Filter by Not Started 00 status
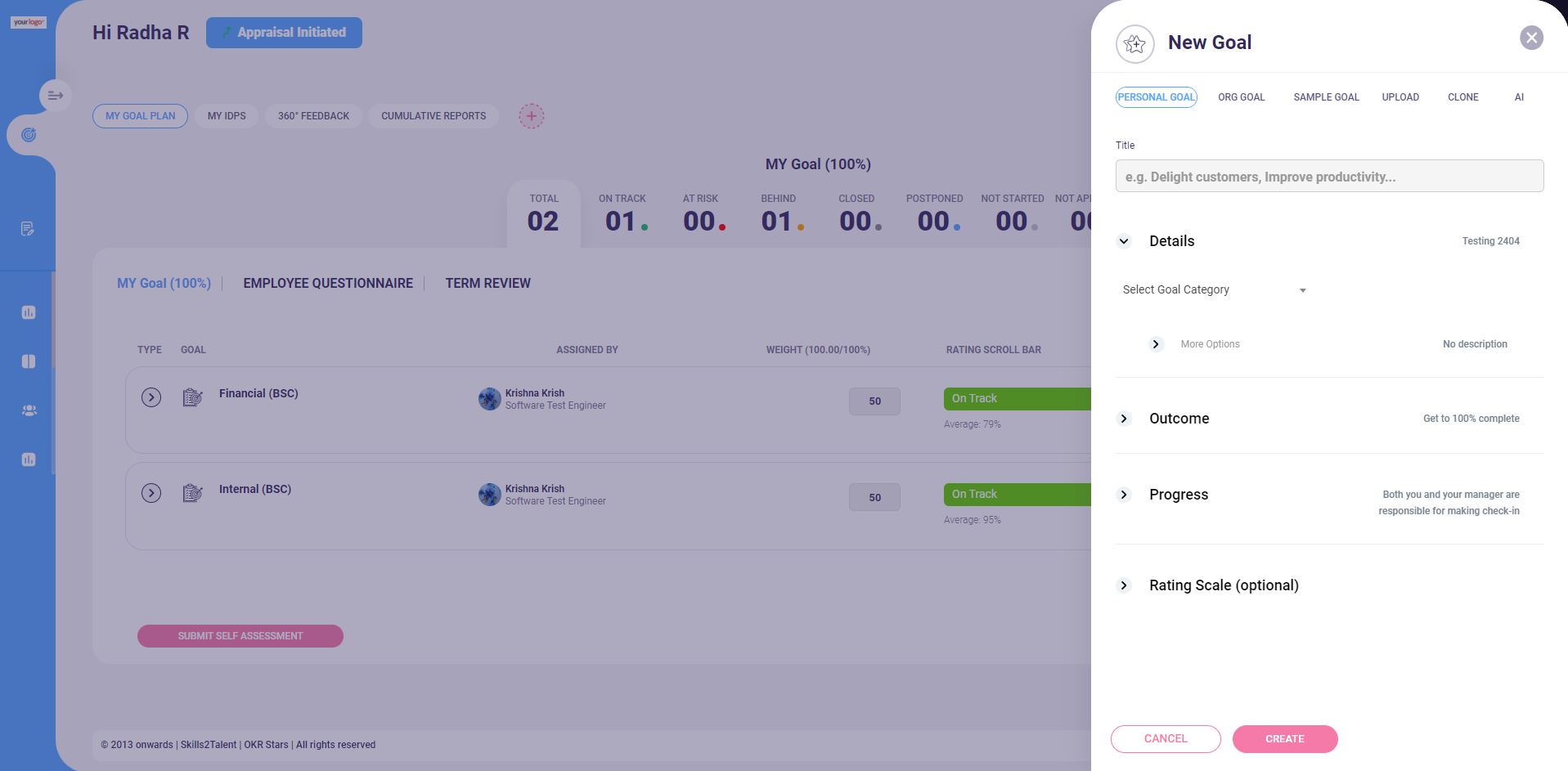 click(x=1013, y=214)
